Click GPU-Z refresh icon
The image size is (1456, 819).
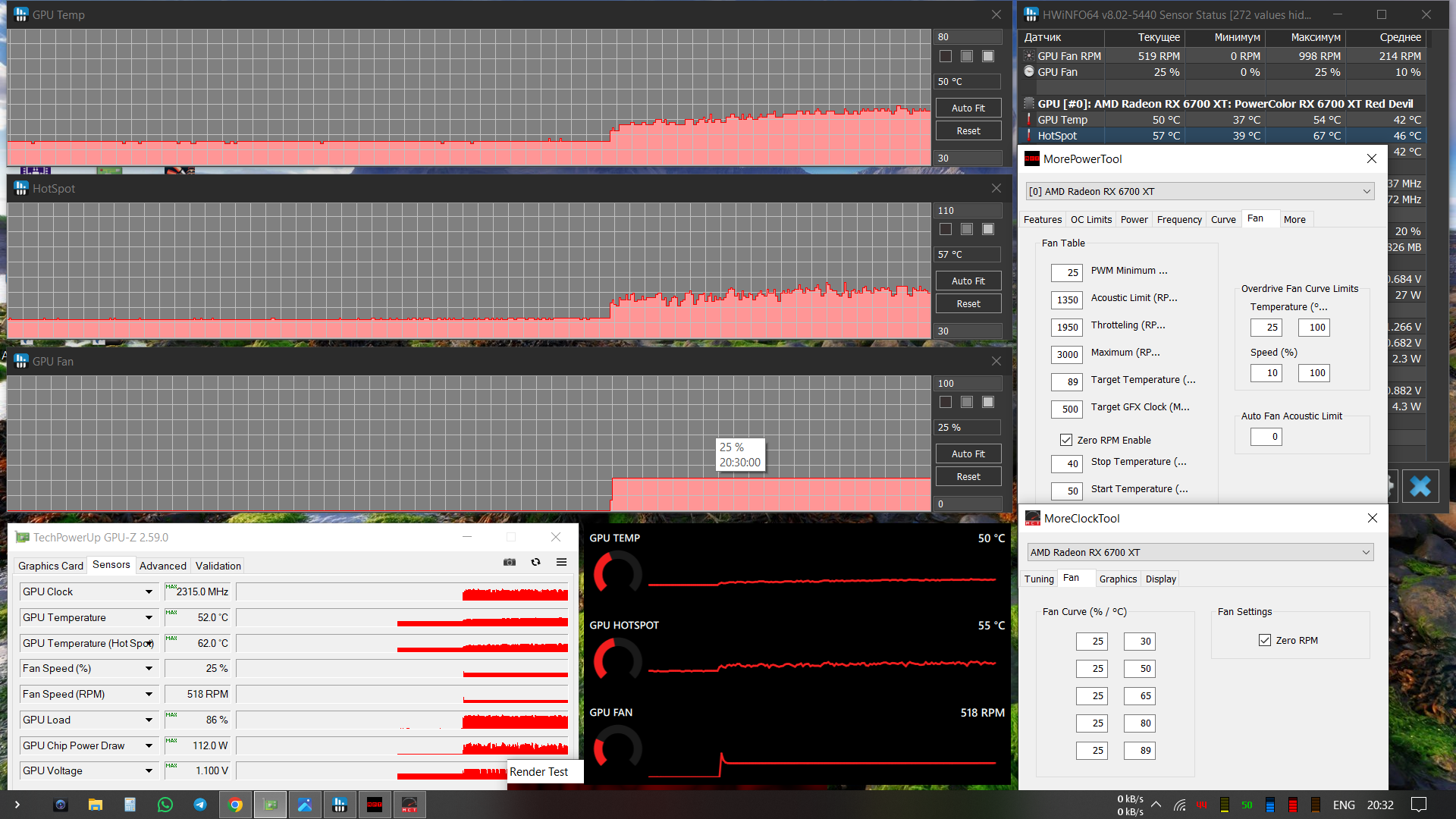pyautogui.click(x=535, y=562)
